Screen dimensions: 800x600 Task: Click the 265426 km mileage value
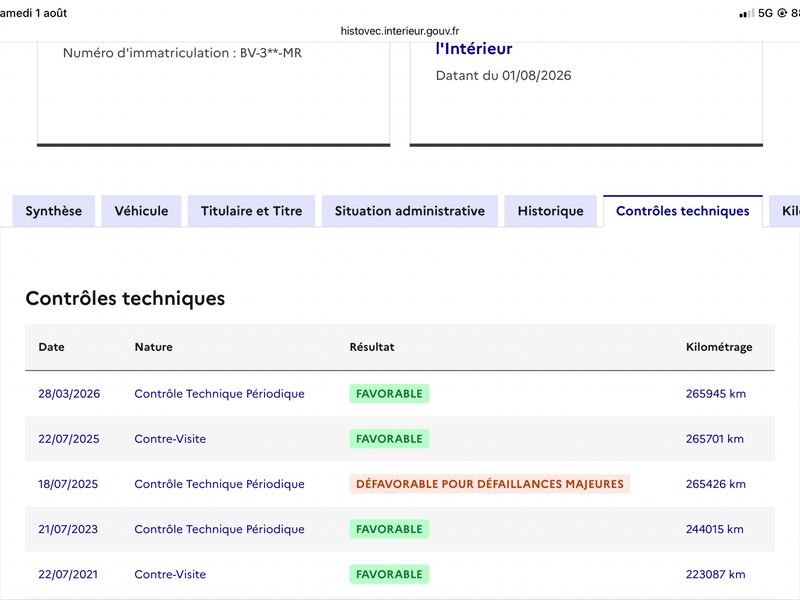pos(716,484)
